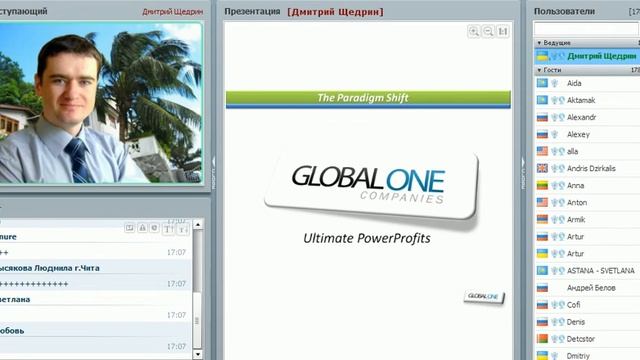
Task: Select host Дмитрий Щедрин in user list
Action: coord(587,56)
